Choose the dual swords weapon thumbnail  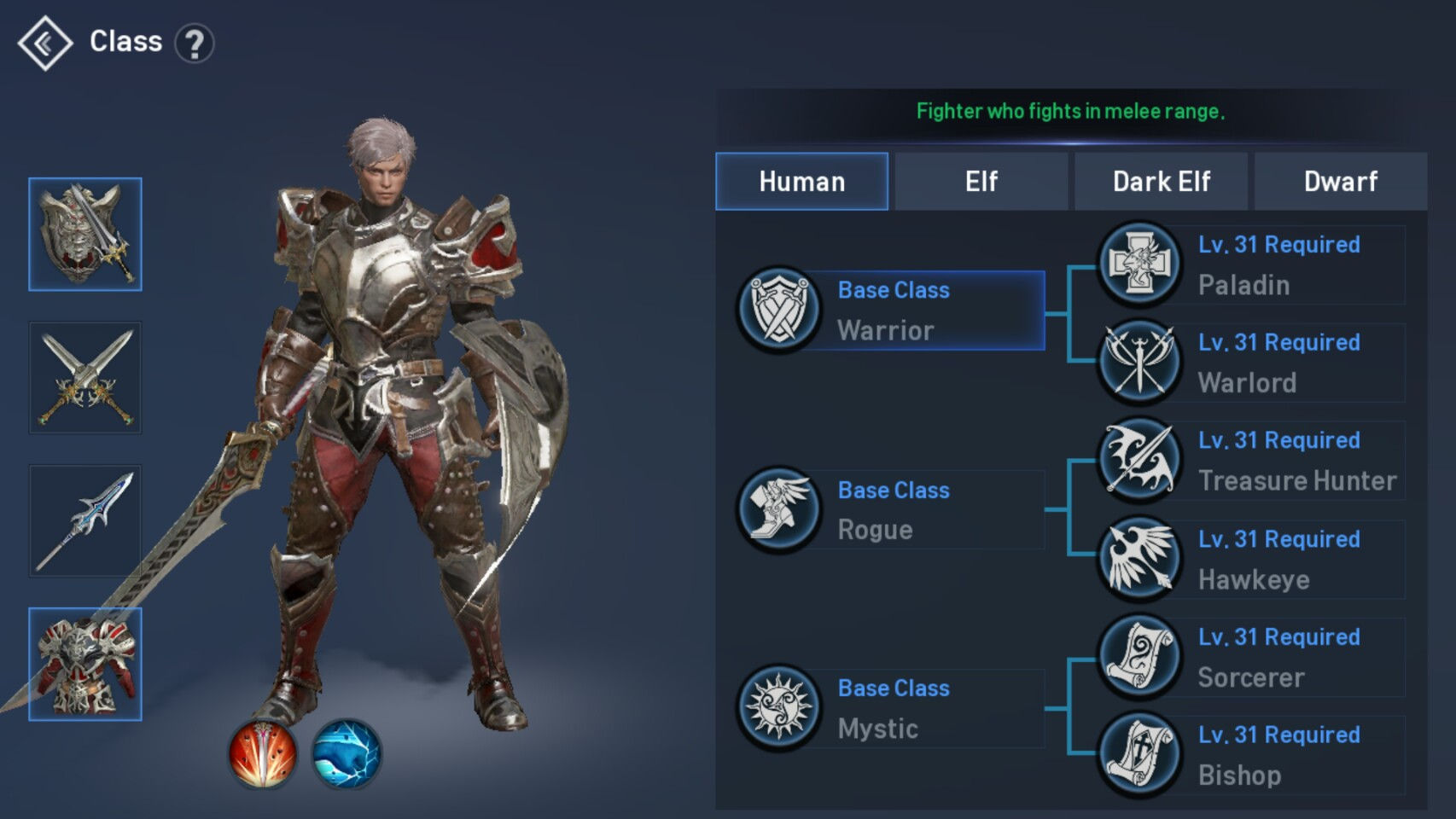(x=85, y=378)
